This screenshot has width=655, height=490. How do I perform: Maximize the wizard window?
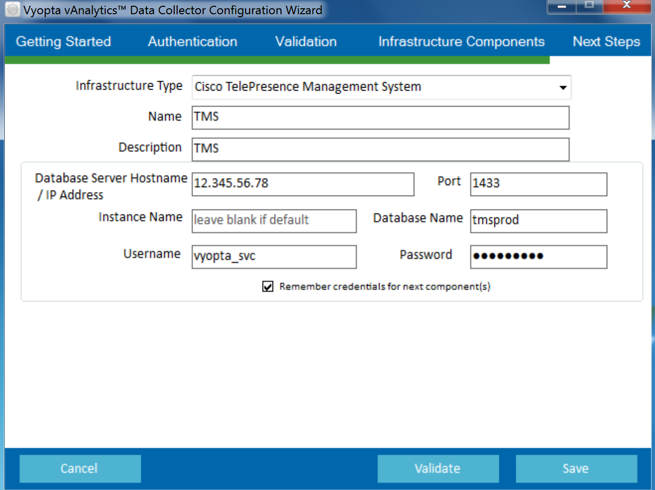[x=589, y=6]
